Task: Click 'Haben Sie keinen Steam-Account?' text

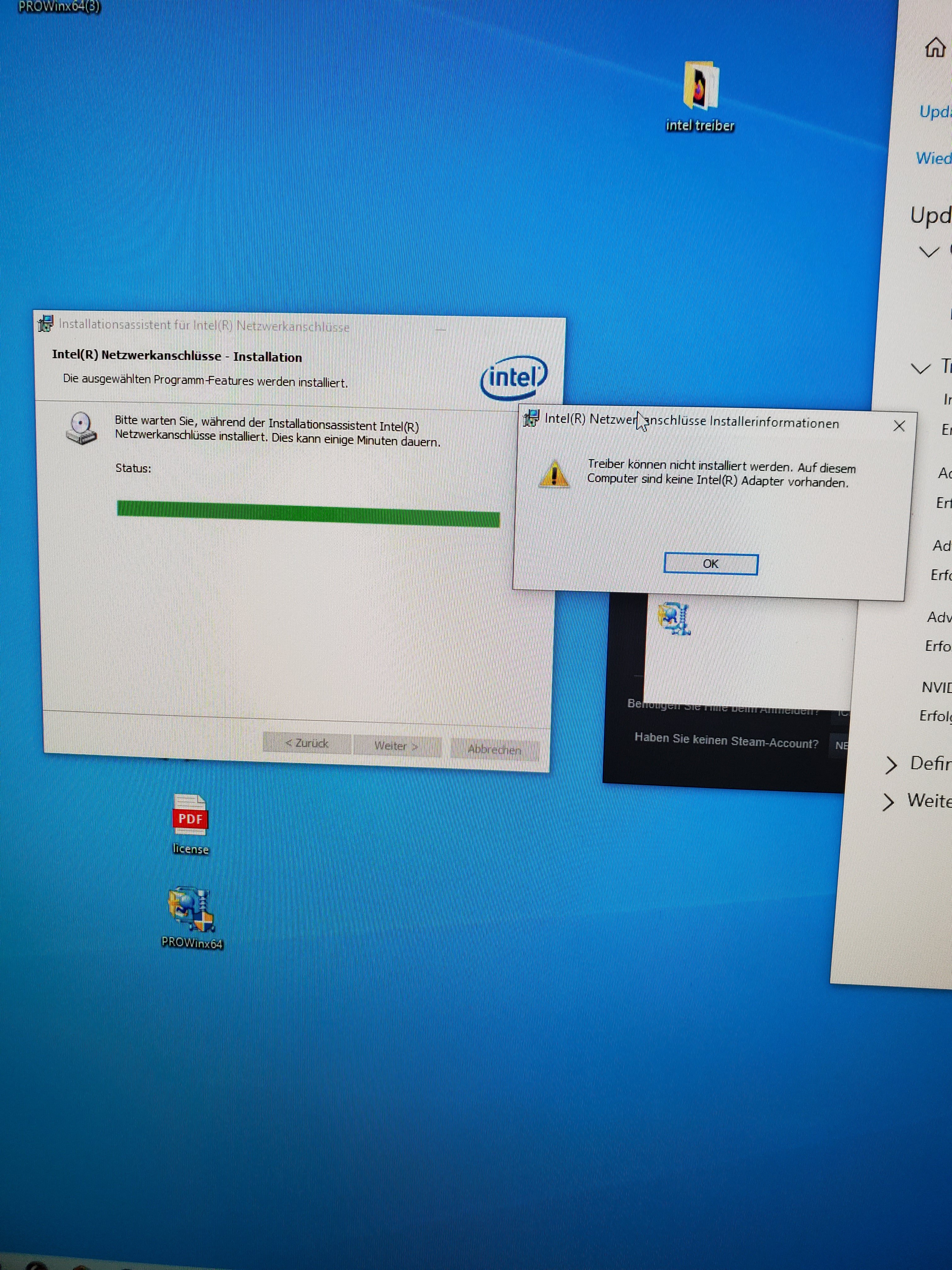Action: tap(726, 740)
